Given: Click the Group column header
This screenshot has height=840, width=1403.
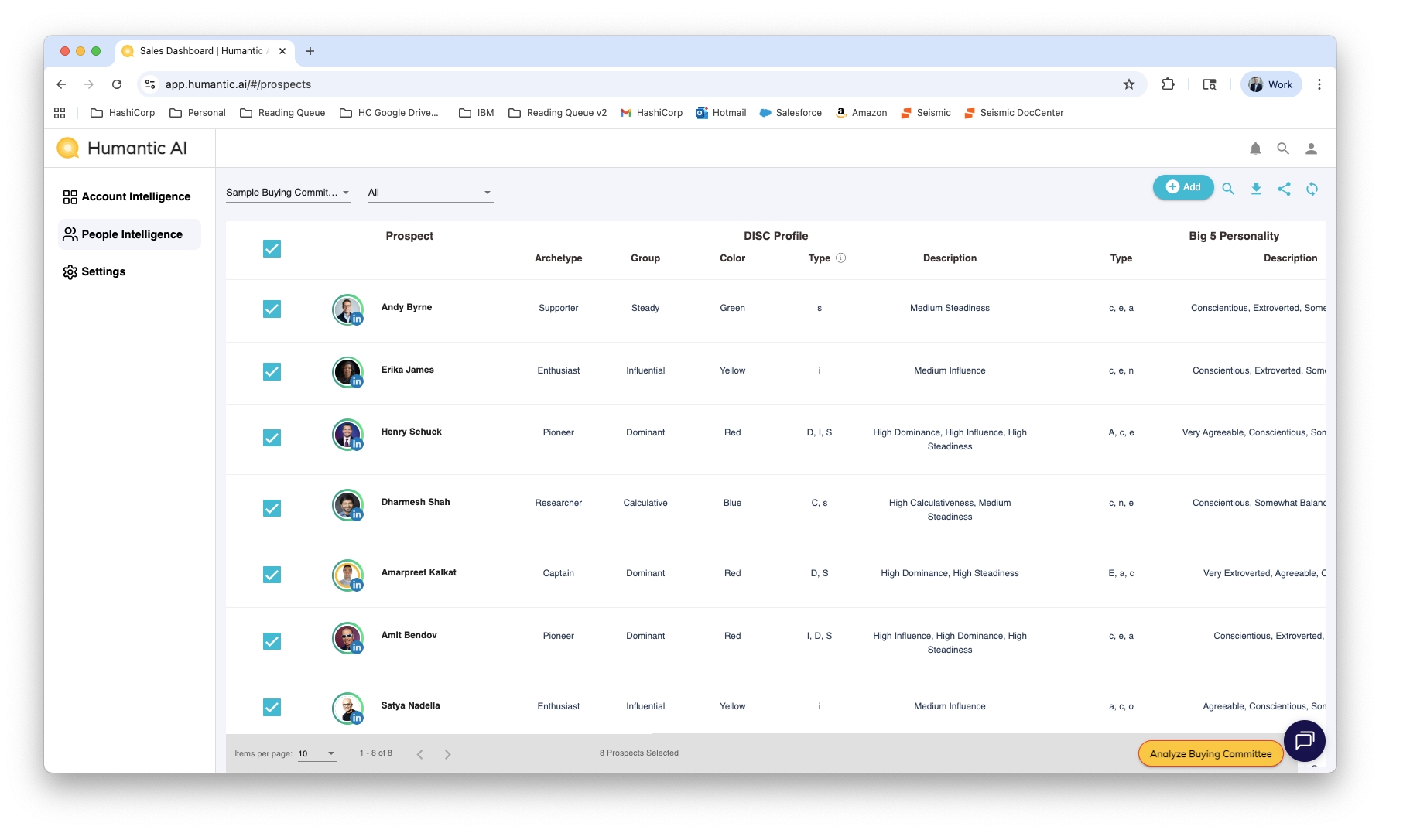Looking at the screenshot, I should (645, 258).
